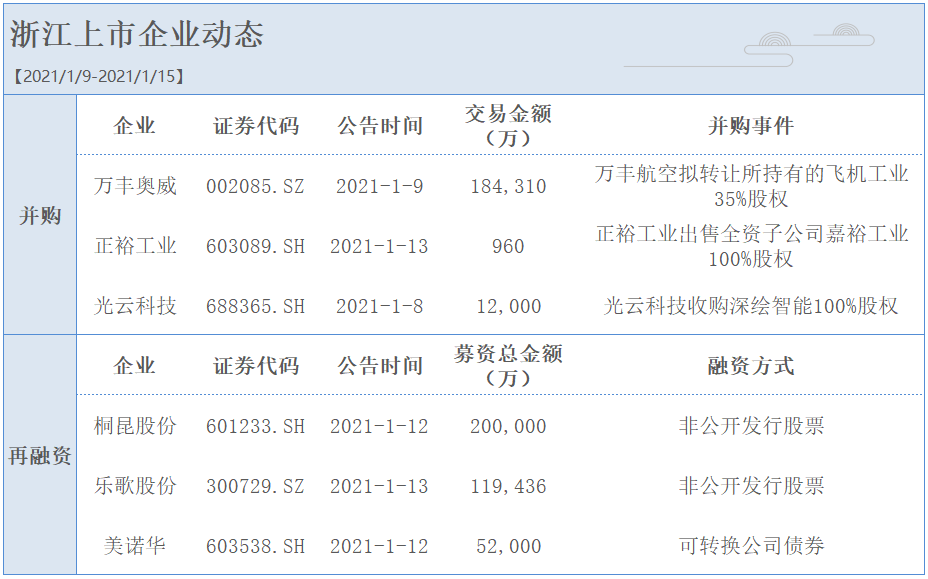Viewport: 928px width, 579px height.
Task: Select stock code 300729.SZ
Action: pyautogui.click(x=255, y=487)
